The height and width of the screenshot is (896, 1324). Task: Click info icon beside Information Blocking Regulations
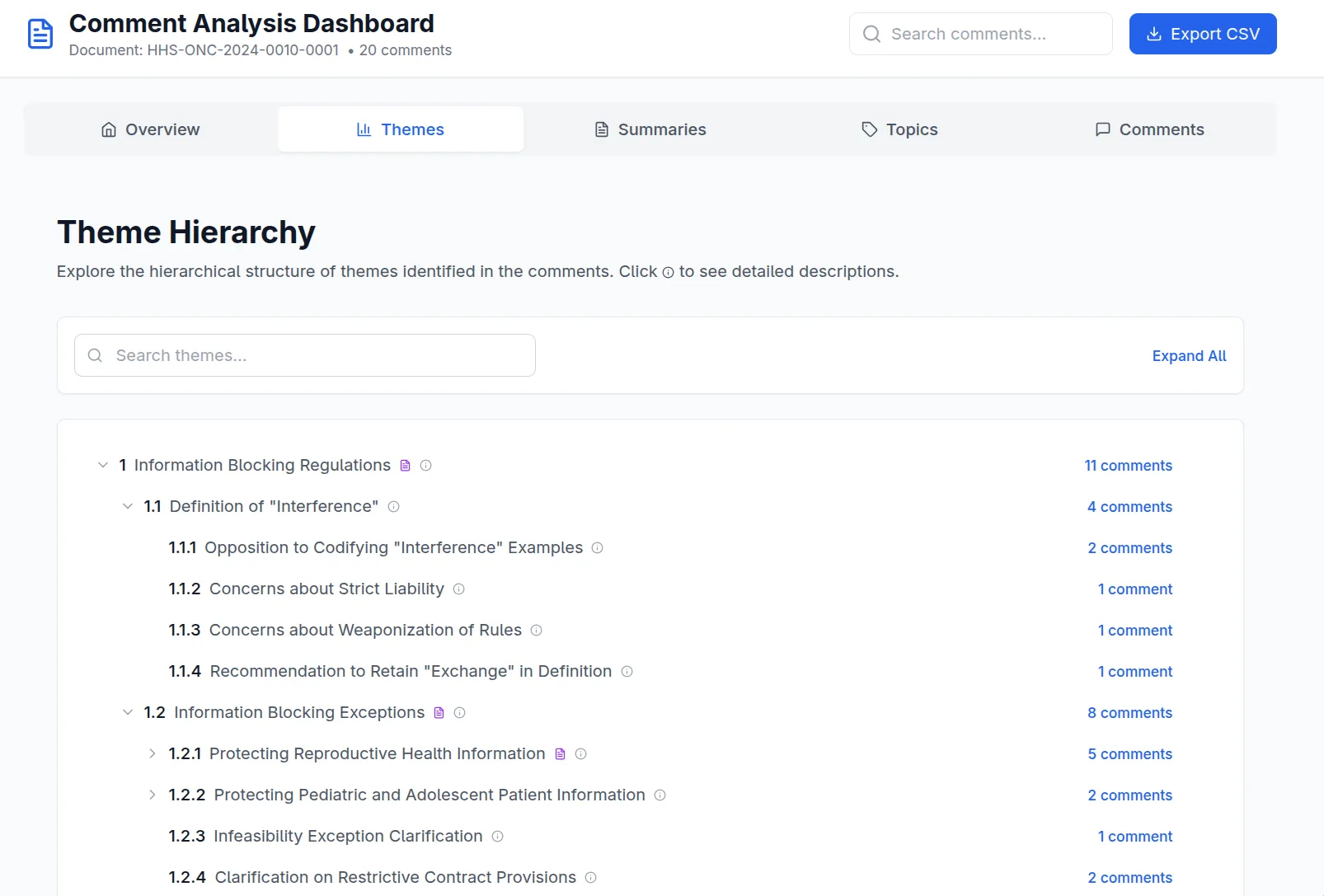(x=425, y=466)
